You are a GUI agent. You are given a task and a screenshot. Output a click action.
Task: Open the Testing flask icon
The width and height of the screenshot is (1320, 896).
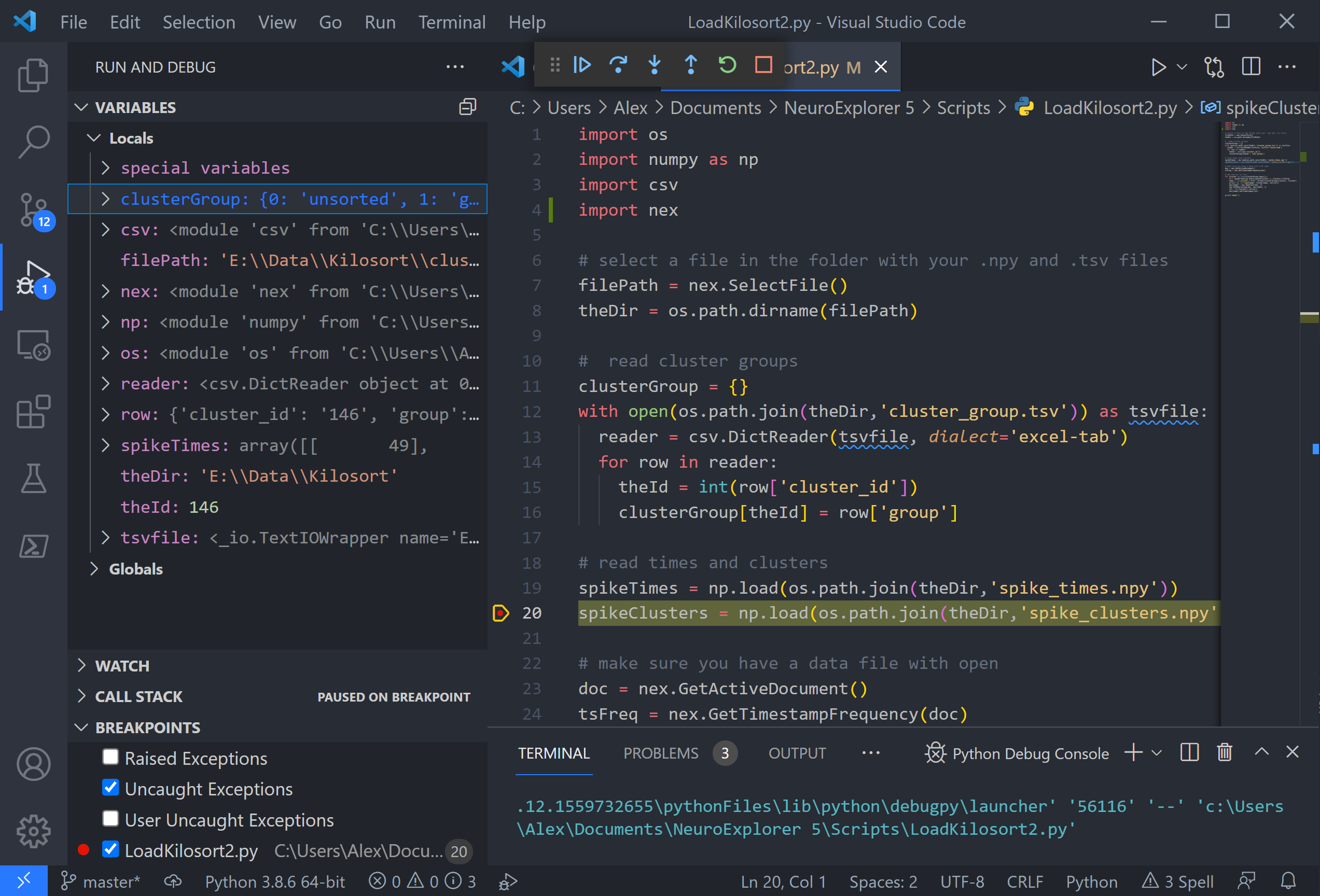point(33,478)
